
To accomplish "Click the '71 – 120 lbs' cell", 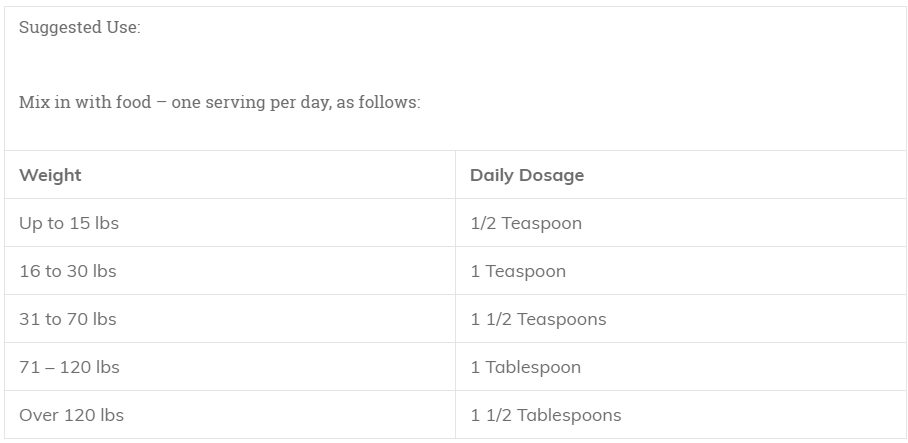I will (69, 367).
